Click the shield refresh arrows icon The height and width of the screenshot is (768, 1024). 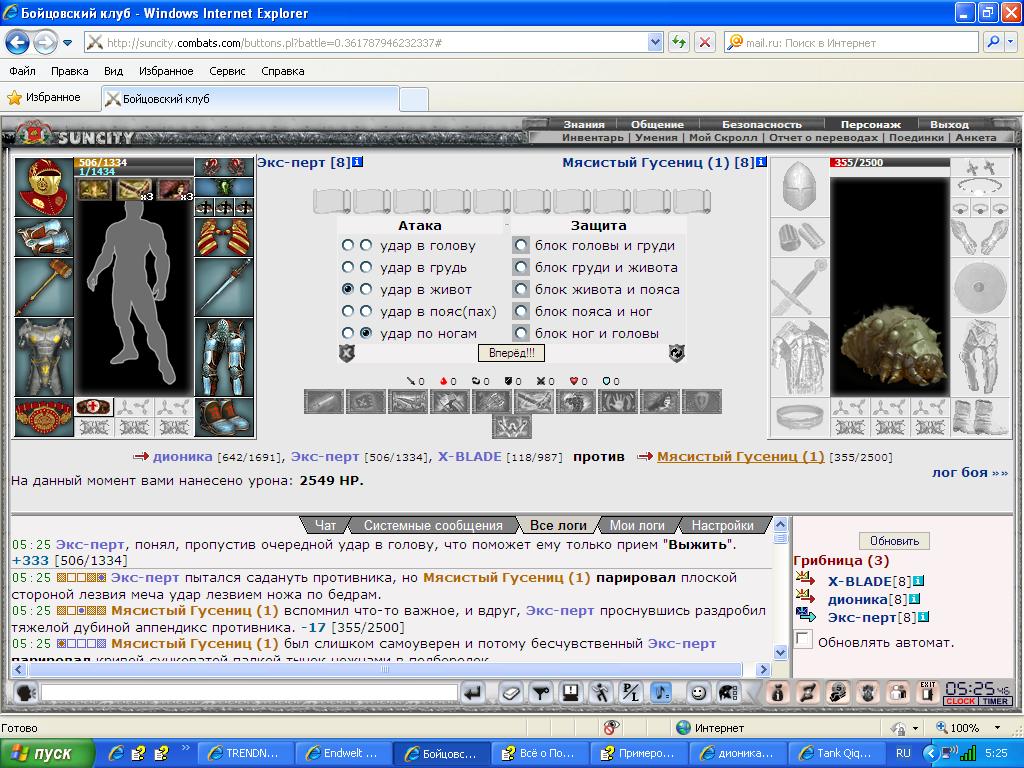tap(677, 353)
